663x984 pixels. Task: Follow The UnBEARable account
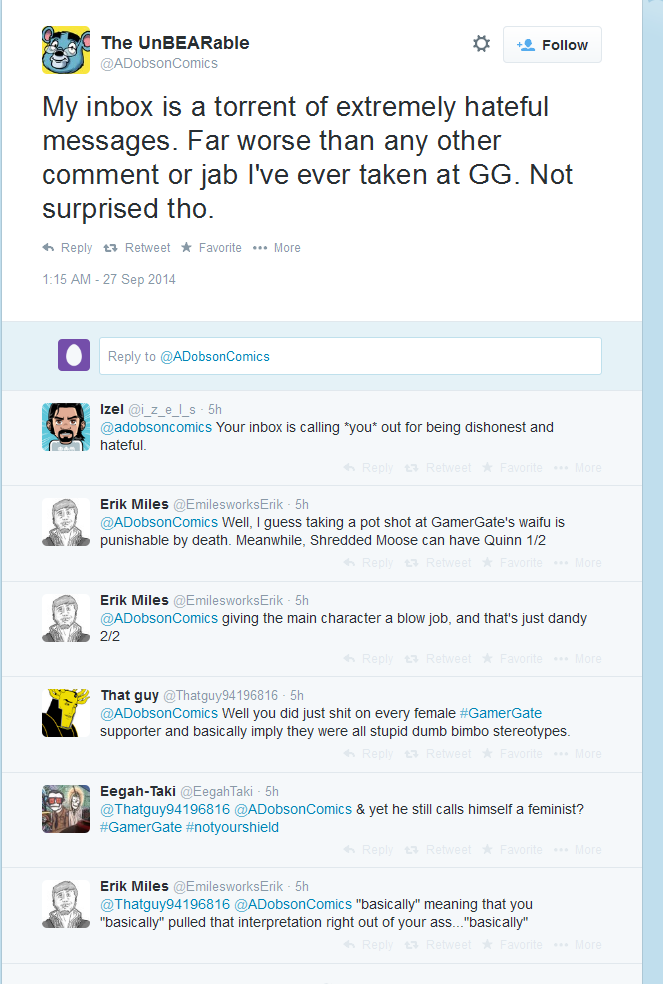pyautogui.click(x=552, y=45)
